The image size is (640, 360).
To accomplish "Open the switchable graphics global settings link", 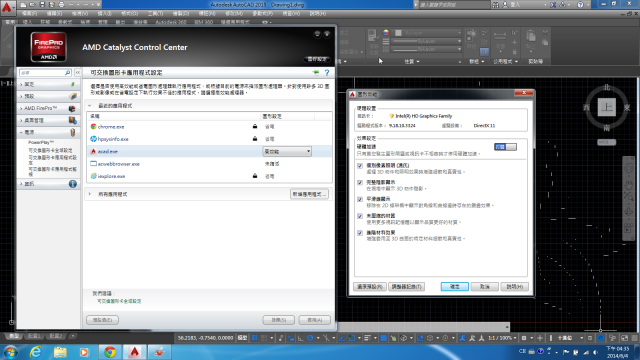I will (119, 301).
